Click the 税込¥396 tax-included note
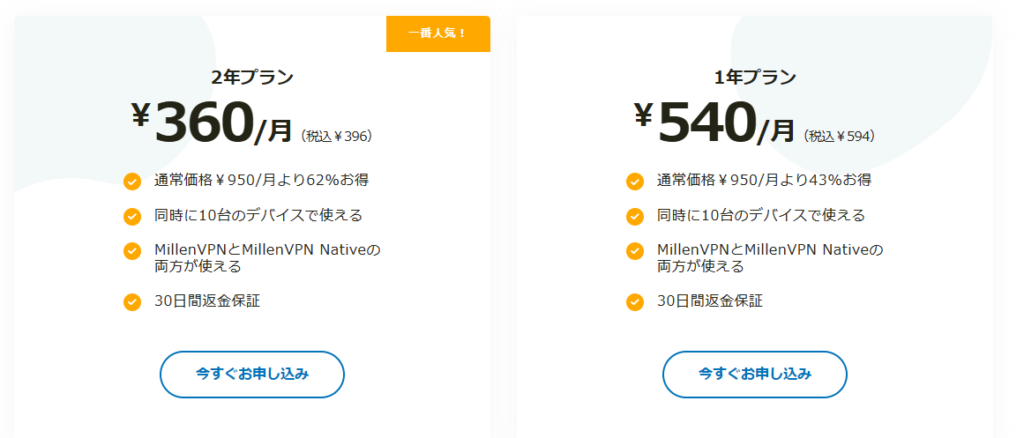1024x438 pixels. pos(336,135)
